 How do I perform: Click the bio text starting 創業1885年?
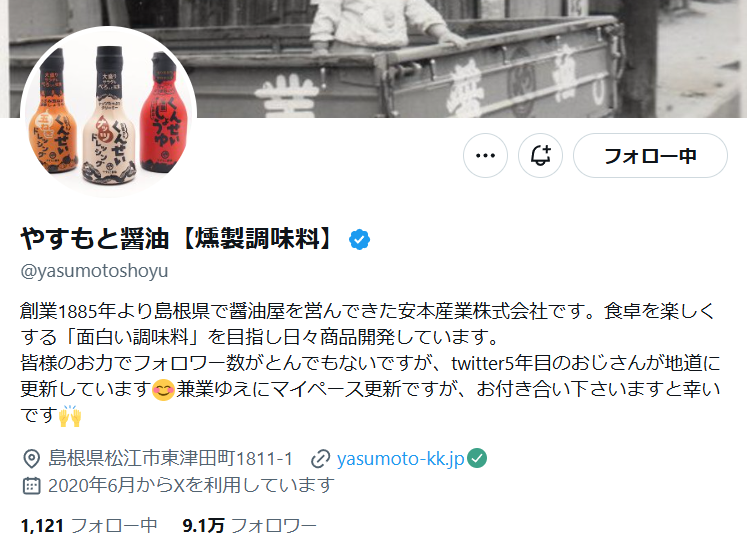(x=371, y=363)
